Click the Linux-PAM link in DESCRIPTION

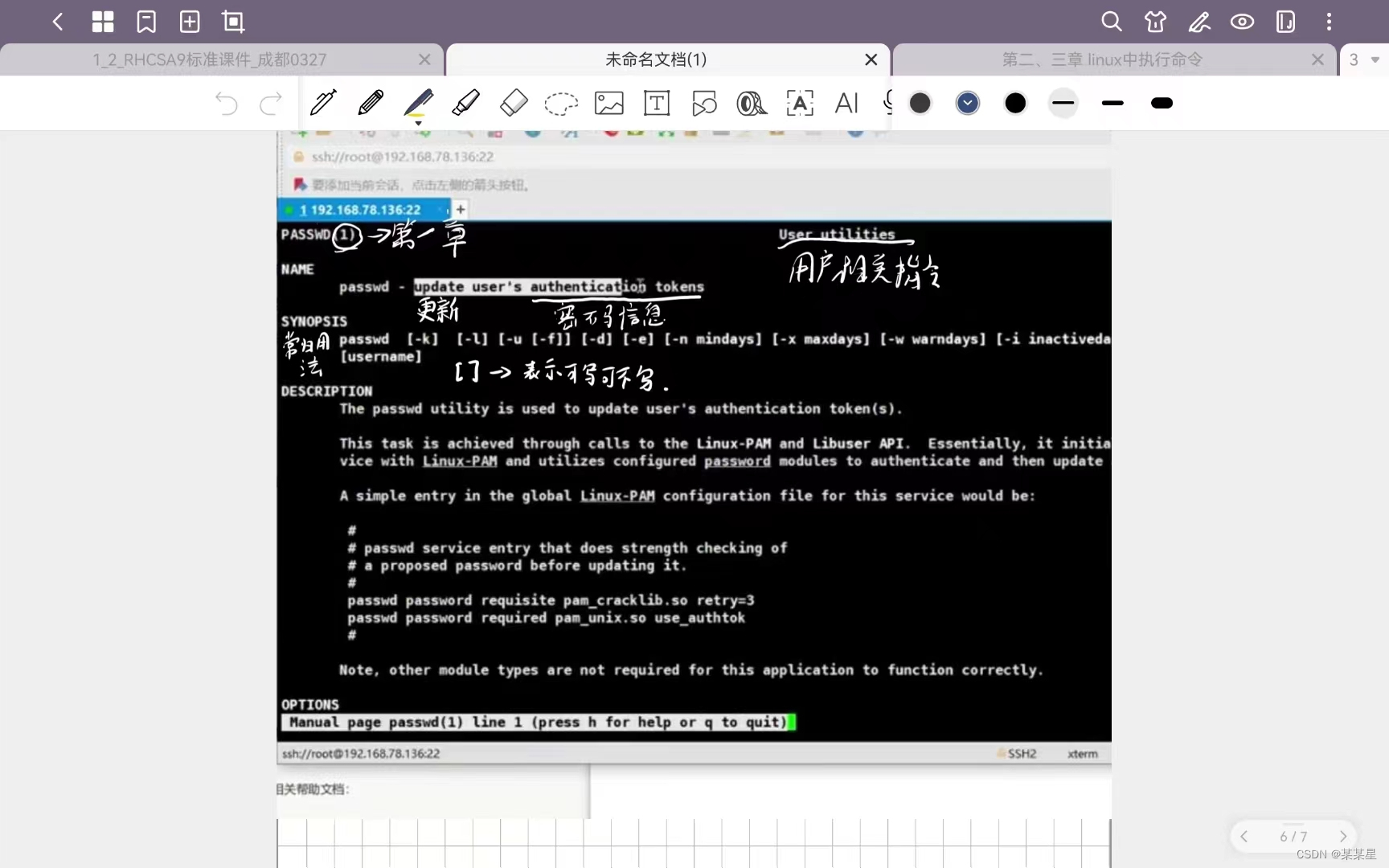(460, 461)
